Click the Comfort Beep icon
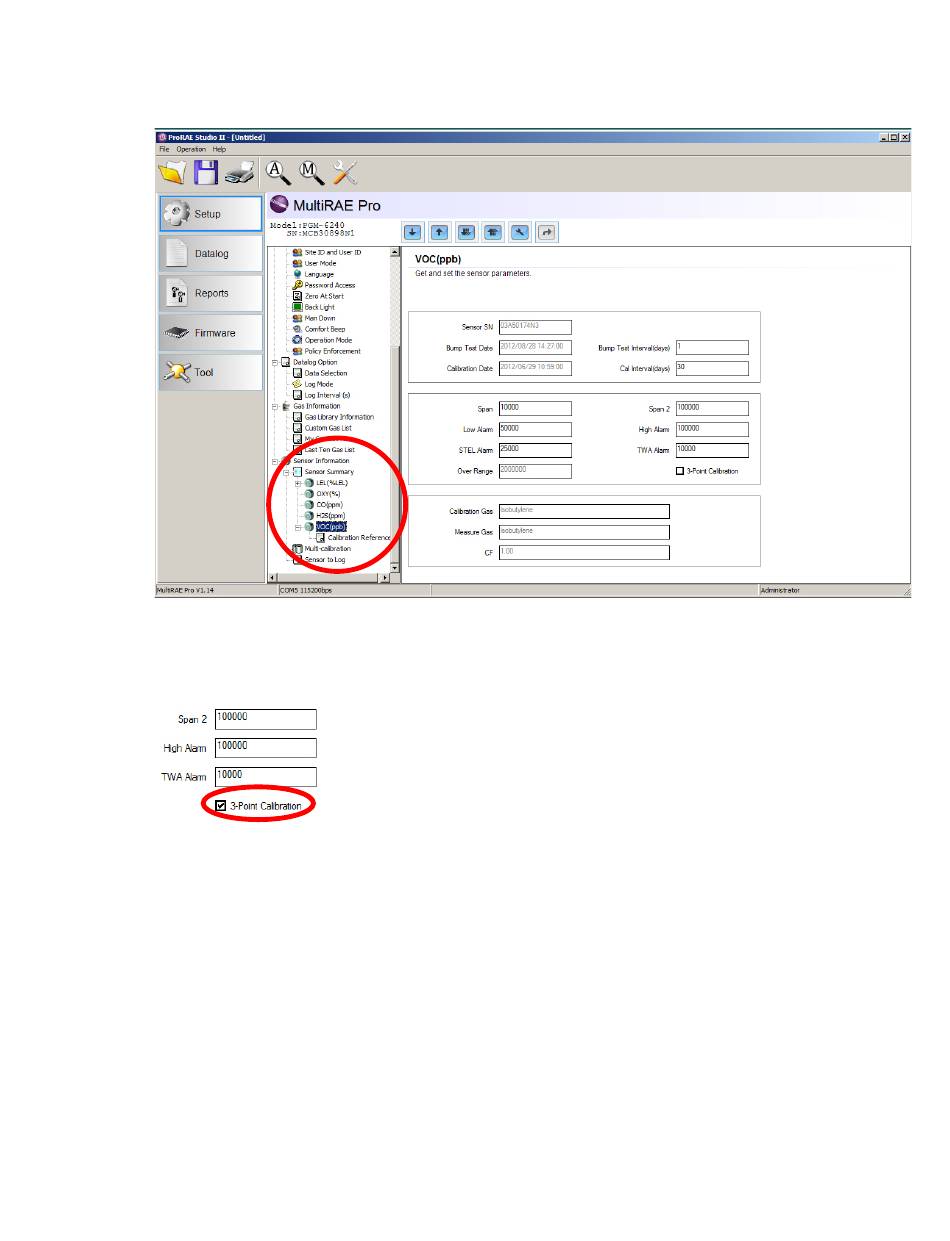950x1241 pixels. pos(297,329)
